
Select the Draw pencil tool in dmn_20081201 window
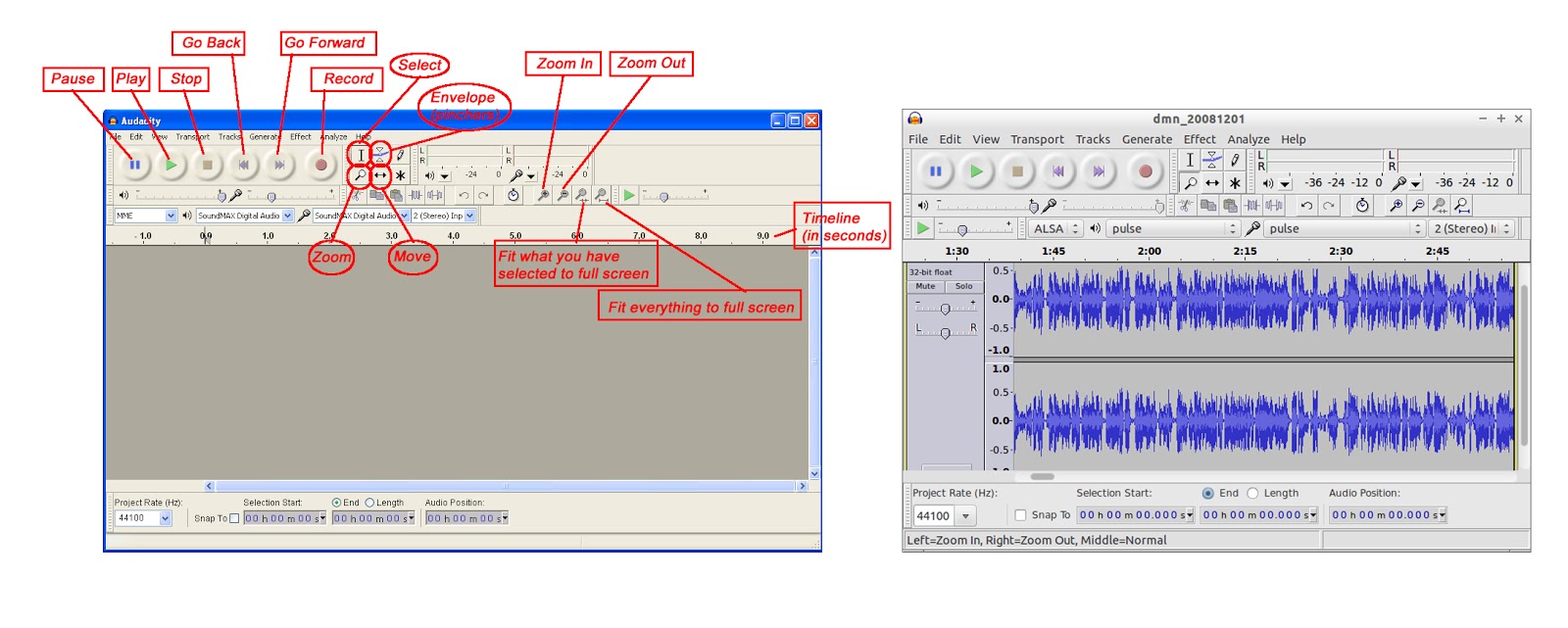click(x=1235, y=161)
